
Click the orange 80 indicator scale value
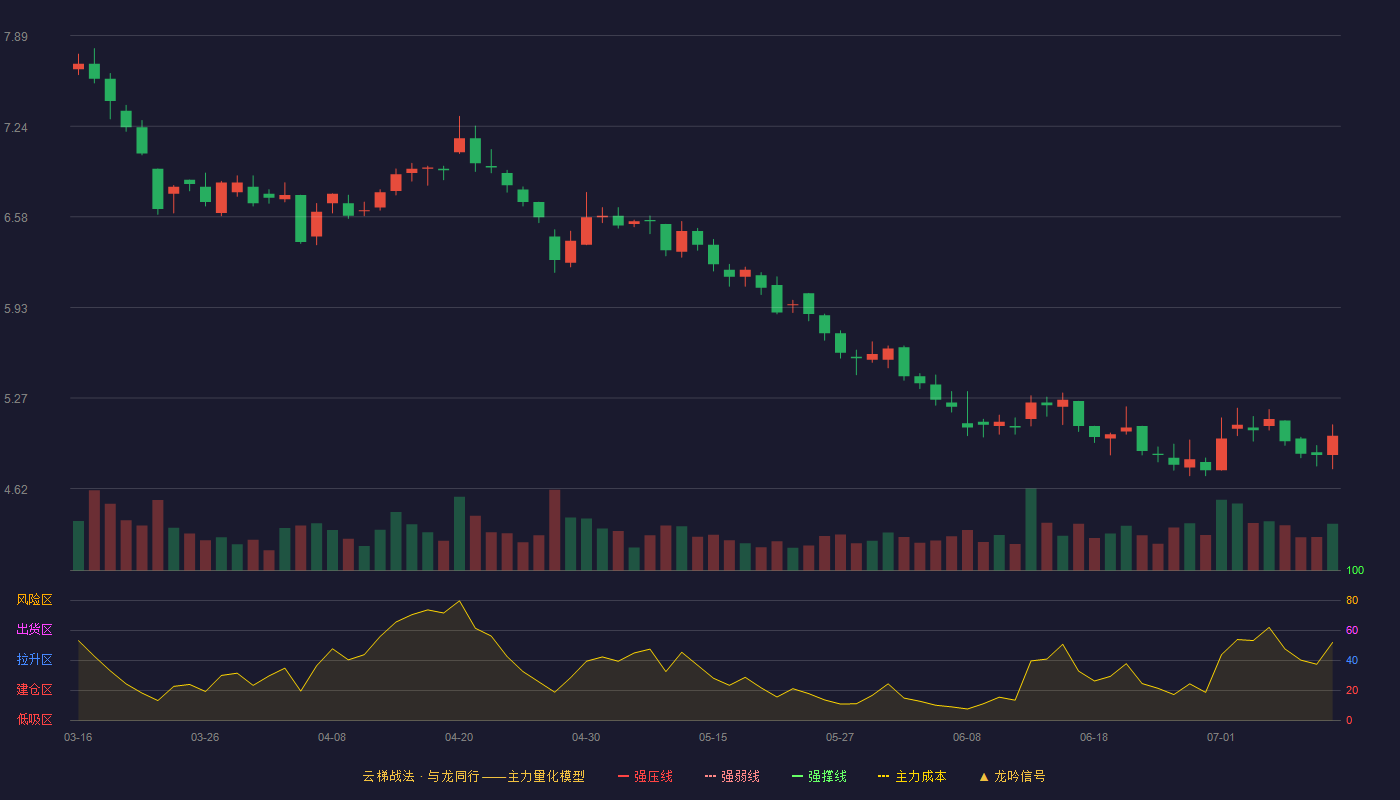[x=1352, y=600]
